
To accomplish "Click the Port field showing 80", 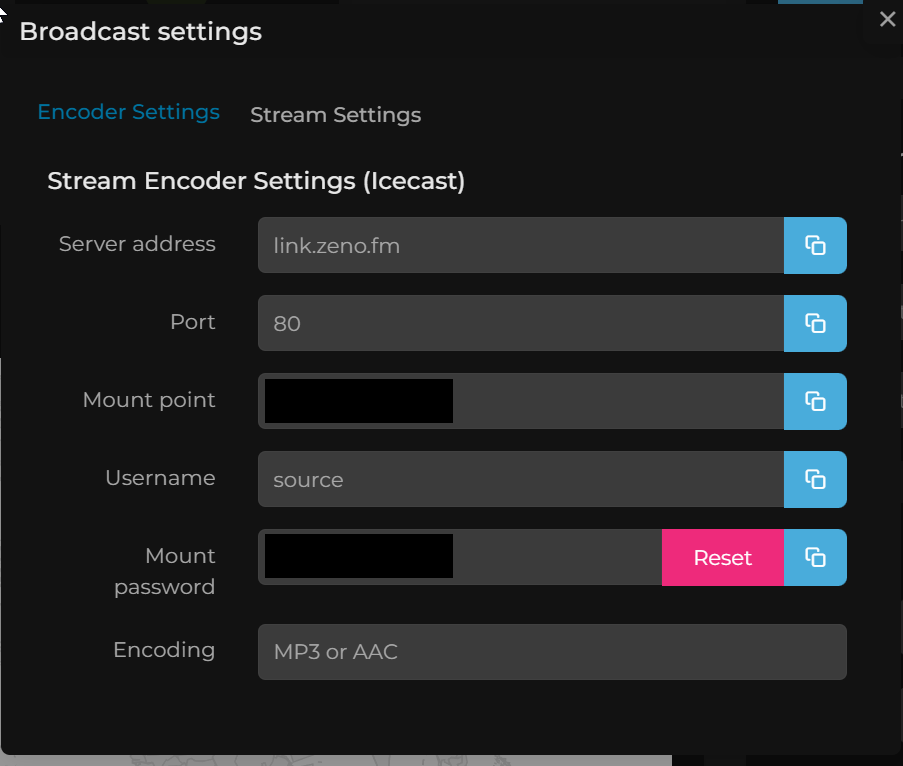I will pos(520,323).
